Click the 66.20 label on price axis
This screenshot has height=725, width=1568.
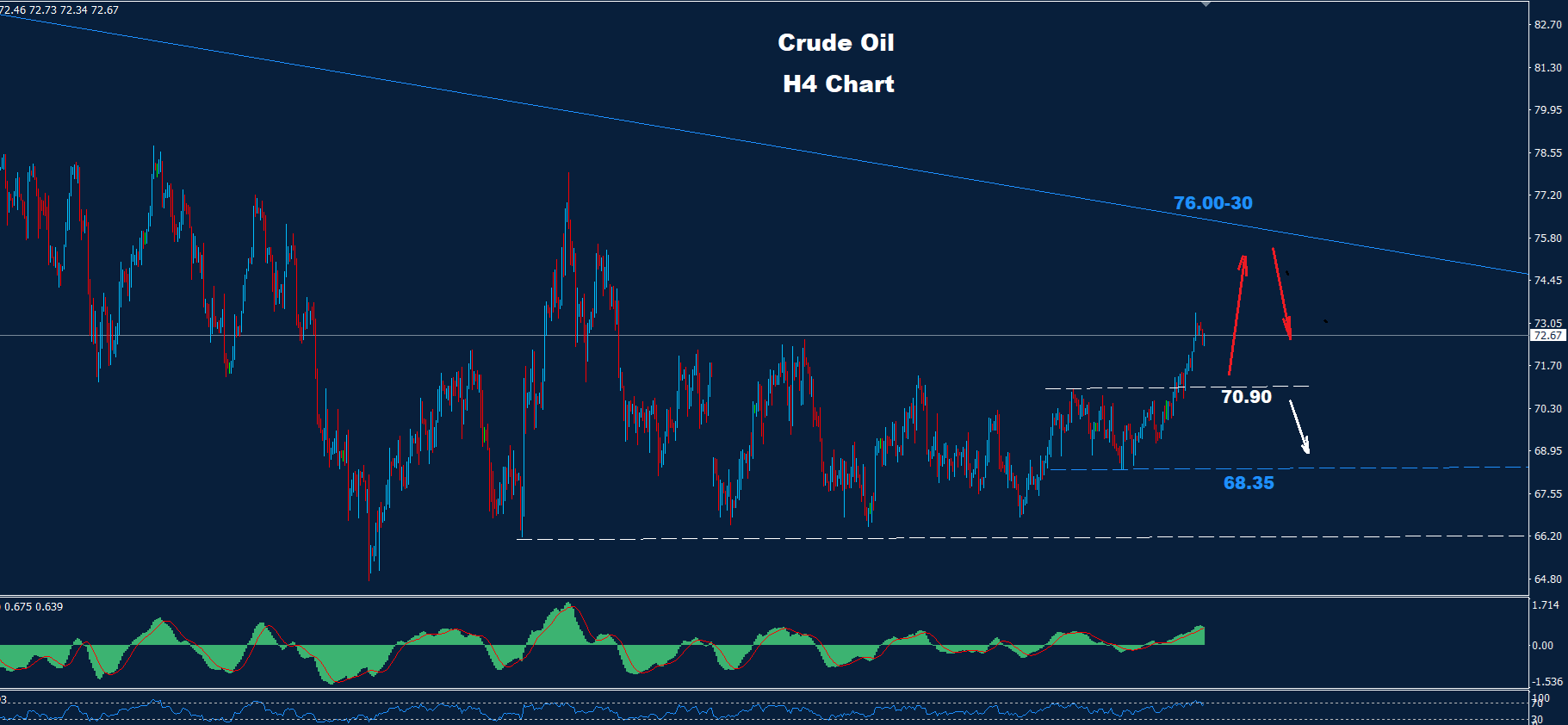pyautogui.click(x=1547, y=536)
